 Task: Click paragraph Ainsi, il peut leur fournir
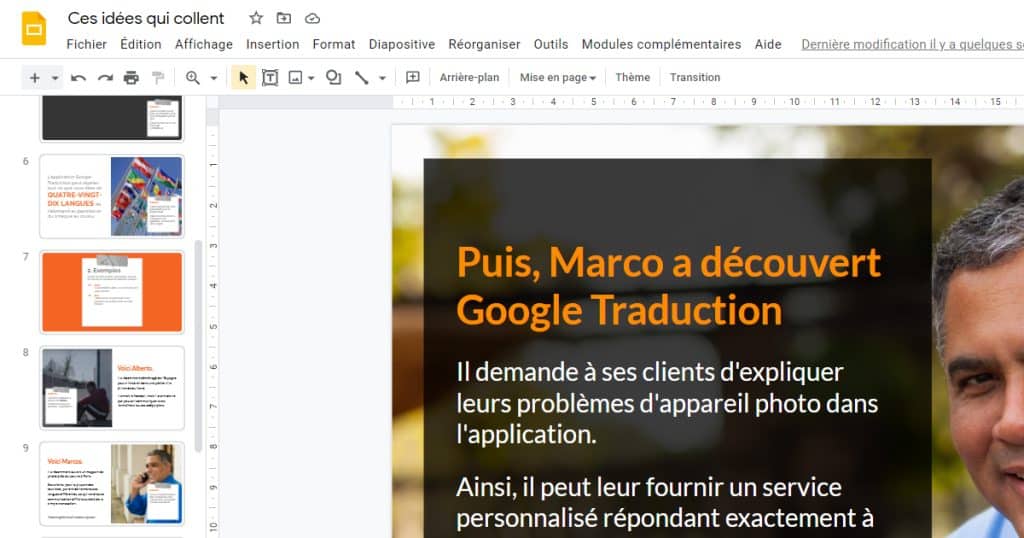(x=665, y=502)
